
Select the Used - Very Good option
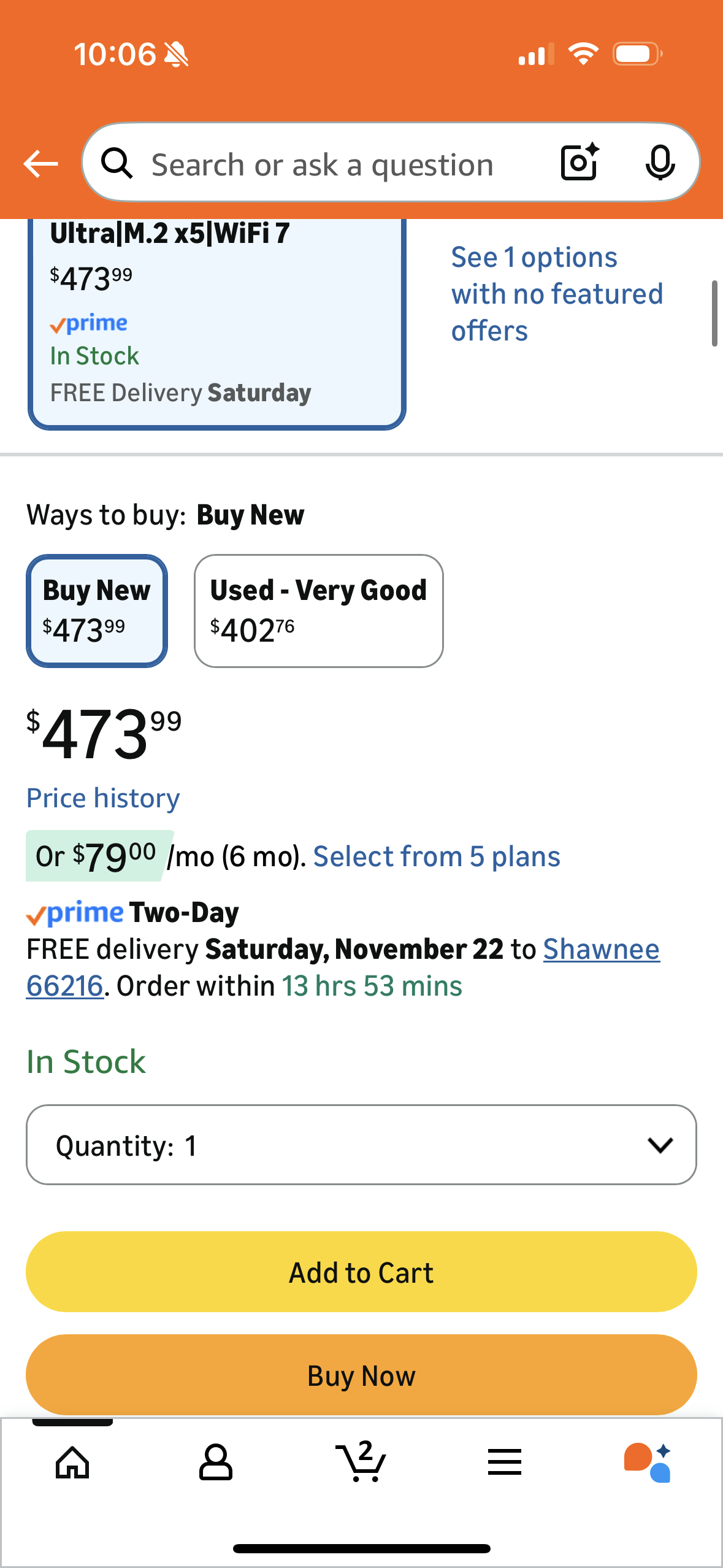[x=318, y=611]
